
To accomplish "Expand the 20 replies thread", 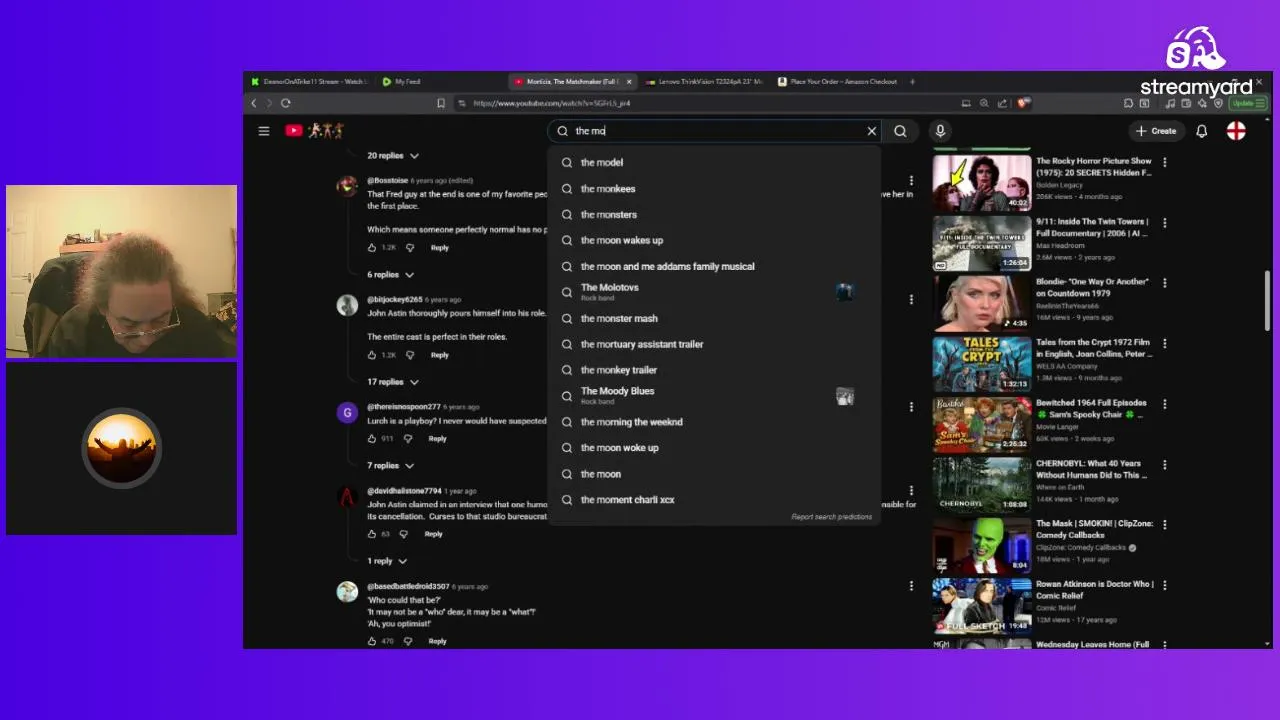I will click(x=393, y=156).
